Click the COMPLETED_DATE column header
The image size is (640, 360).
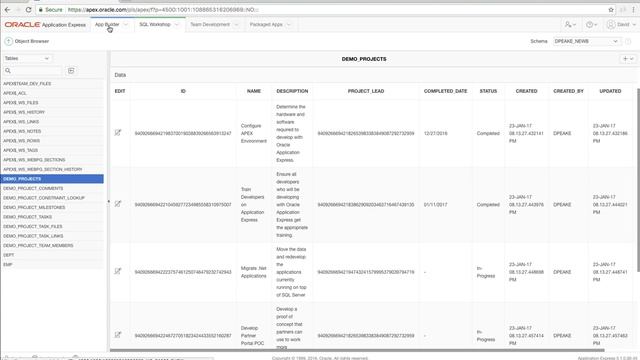coord(445,91)
